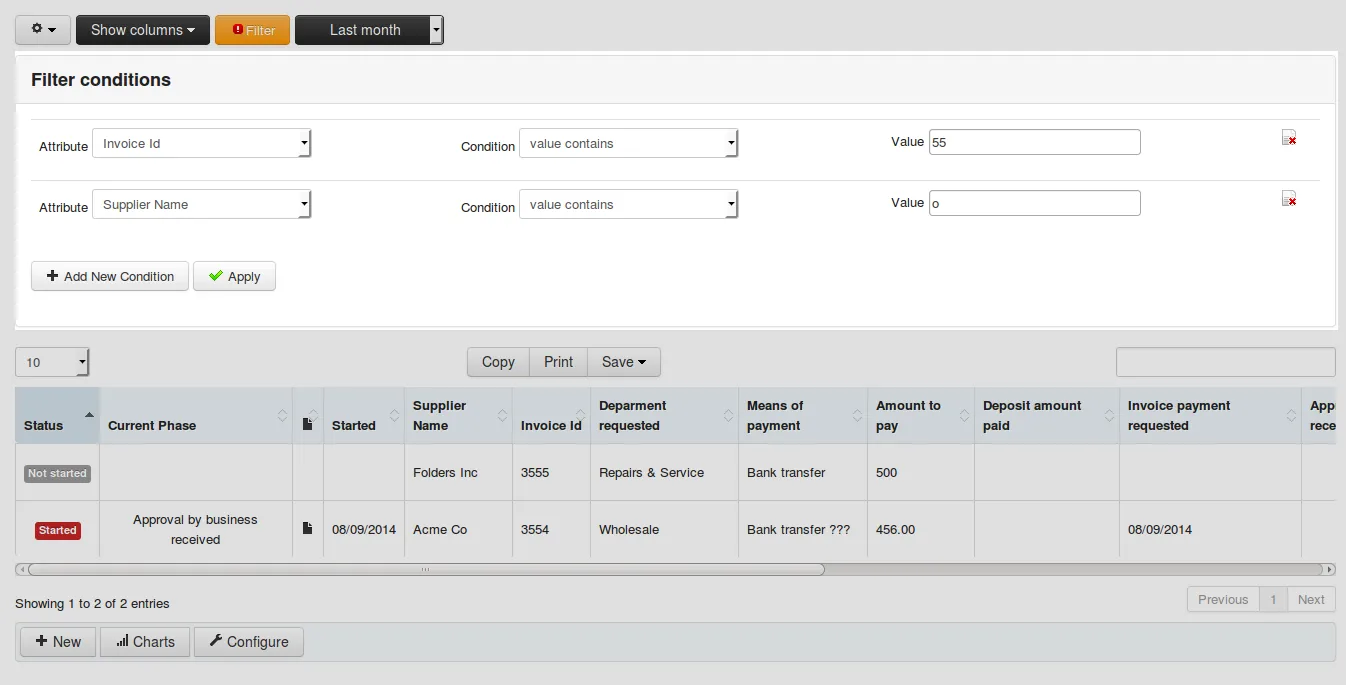Click the horizontal table scrollbar
This screenshot has width=1346, height=685.
[426, 569]
